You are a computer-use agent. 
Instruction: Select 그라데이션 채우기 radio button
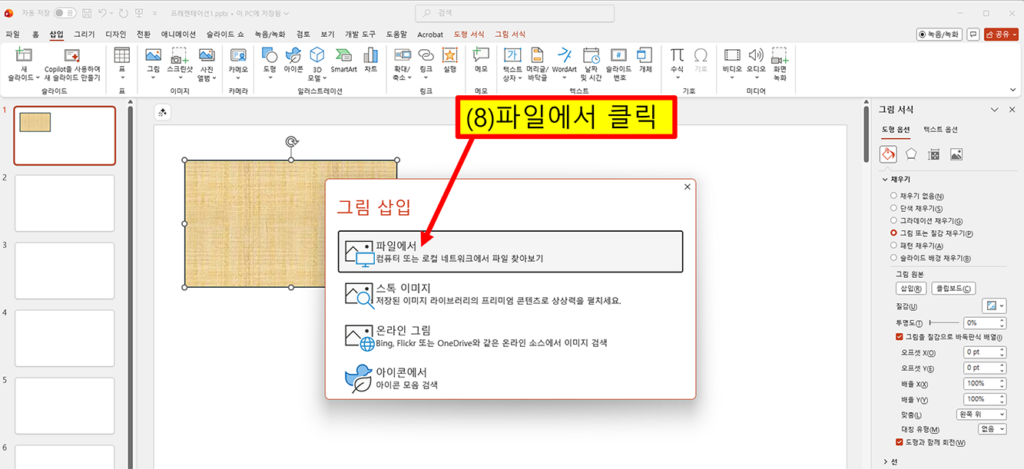(893, 221)
